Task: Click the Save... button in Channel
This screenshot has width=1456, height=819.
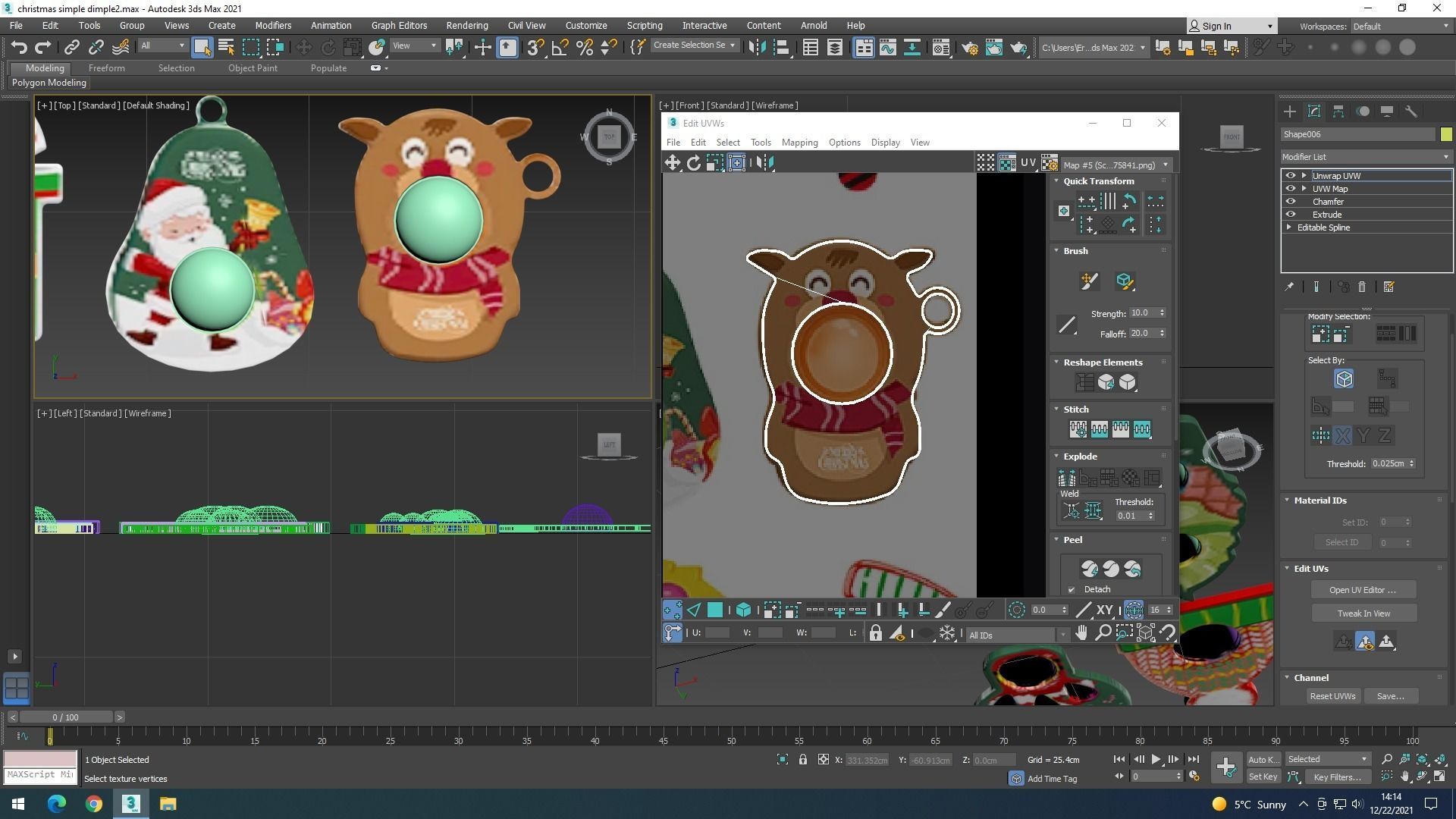Action: tap(1390, 696)
